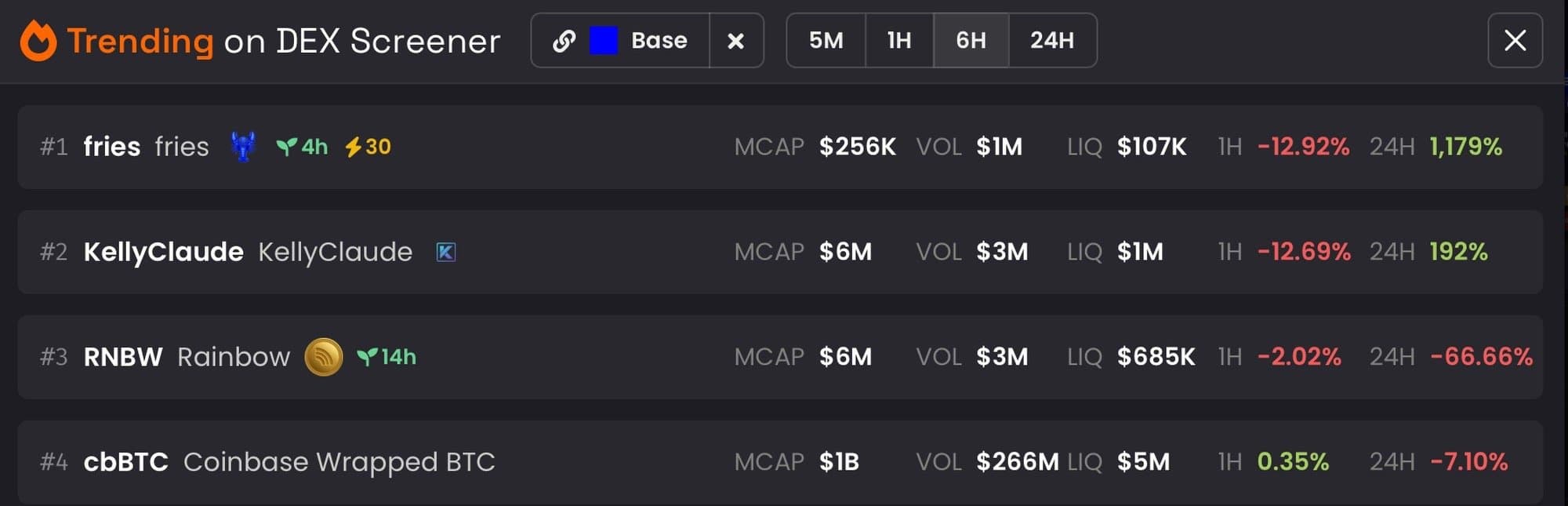Open the KellyClaude token name
Image resolution: width=1568 pixels, height=506 pixels.
click(x=164, y=252)
